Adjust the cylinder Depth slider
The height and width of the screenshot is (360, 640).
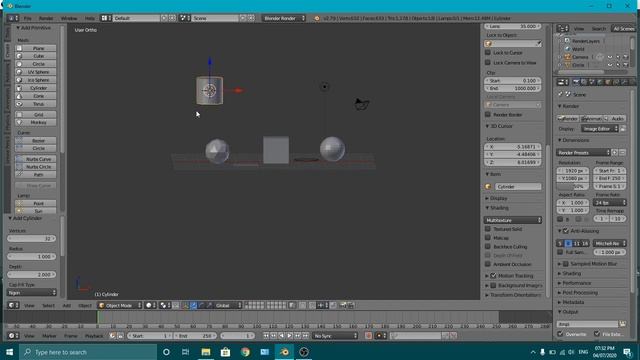31,275
